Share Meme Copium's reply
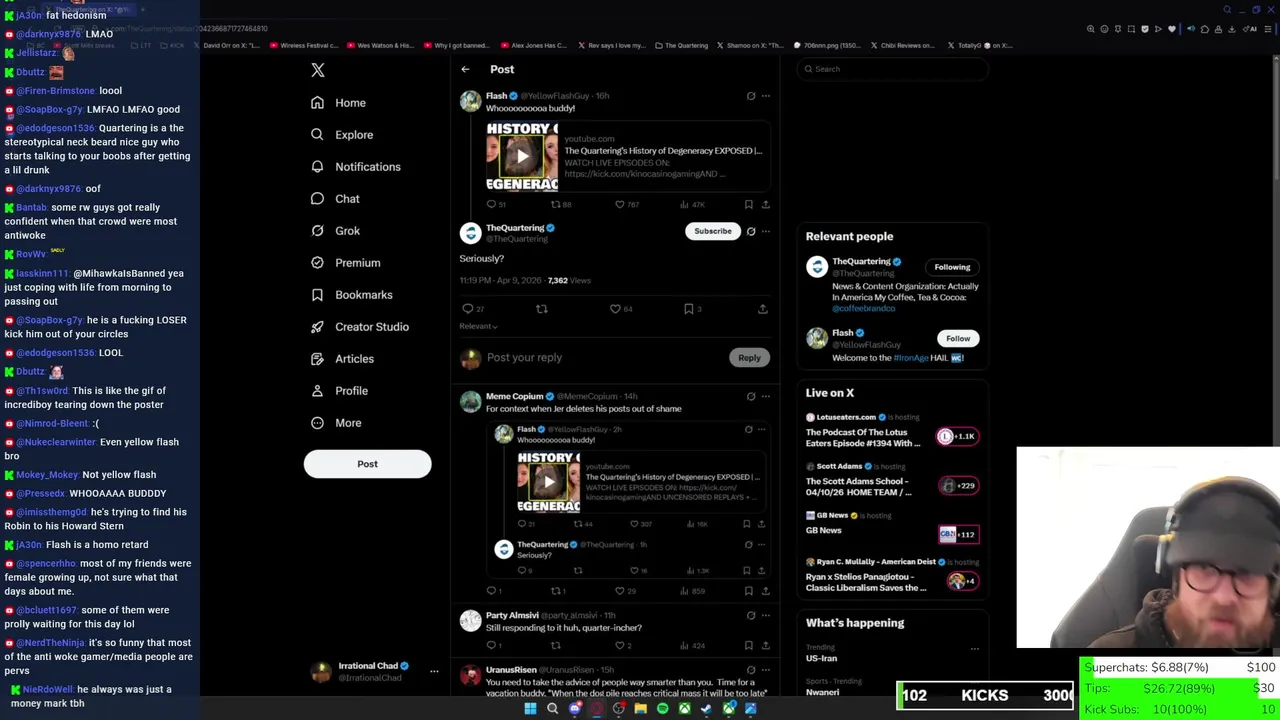Viewport: 1280px width, 720px height. click(x=766, y=591)
